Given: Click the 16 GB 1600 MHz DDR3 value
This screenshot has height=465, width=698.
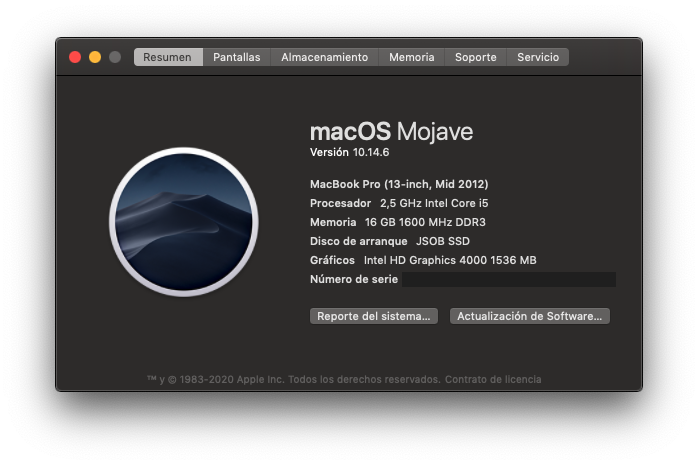Looking at the screenshot, I should [x=425, y=222].
